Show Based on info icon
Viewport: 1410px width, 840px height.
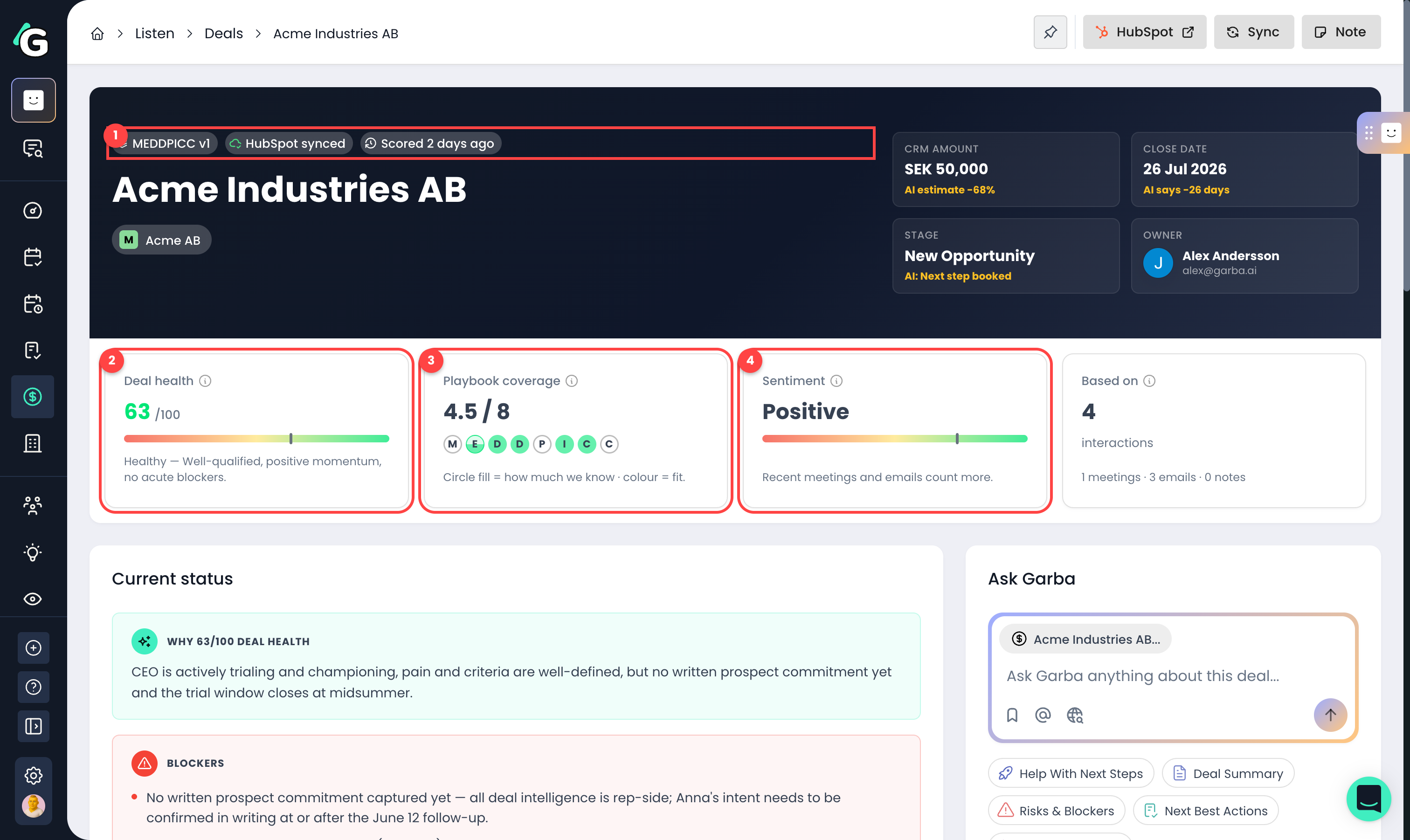(1149, 381)
